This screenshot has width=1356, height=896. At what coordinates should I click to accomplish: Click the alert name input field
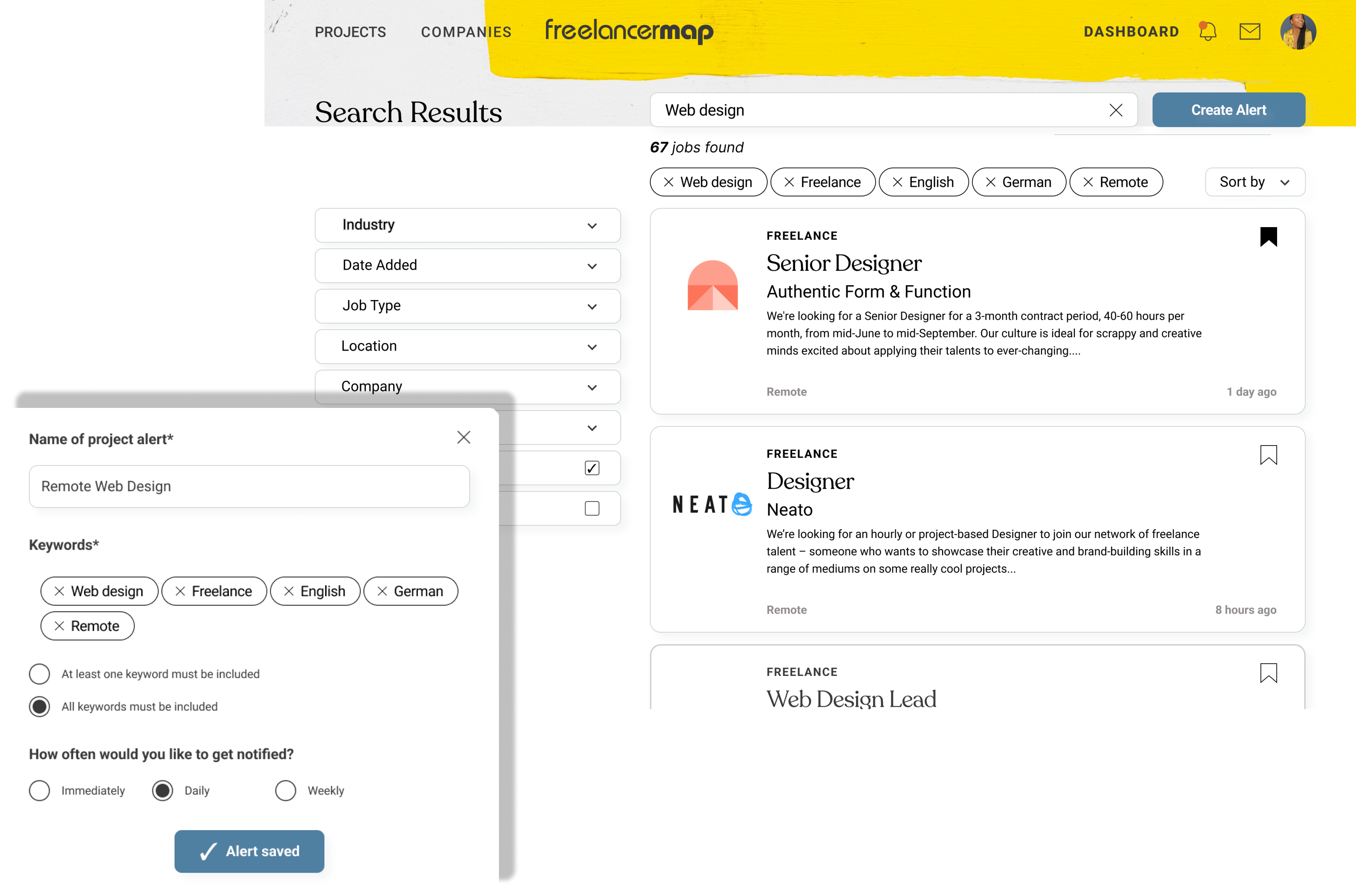point(249,486)
